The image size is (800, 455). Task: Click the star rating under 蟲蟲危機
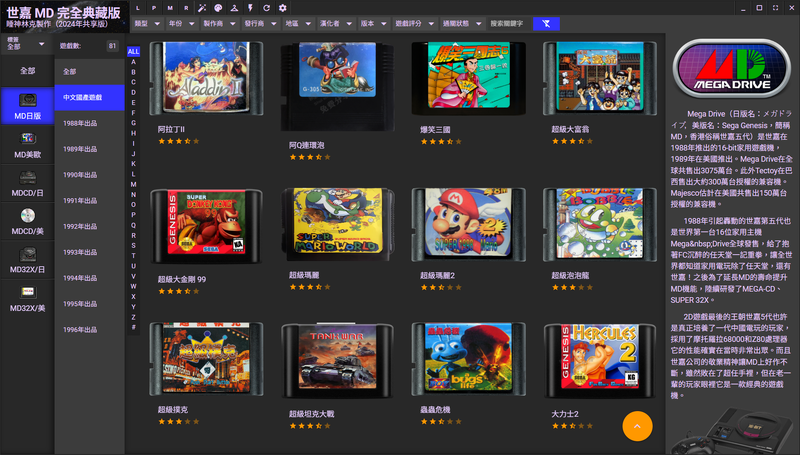[x=441, y=421]
